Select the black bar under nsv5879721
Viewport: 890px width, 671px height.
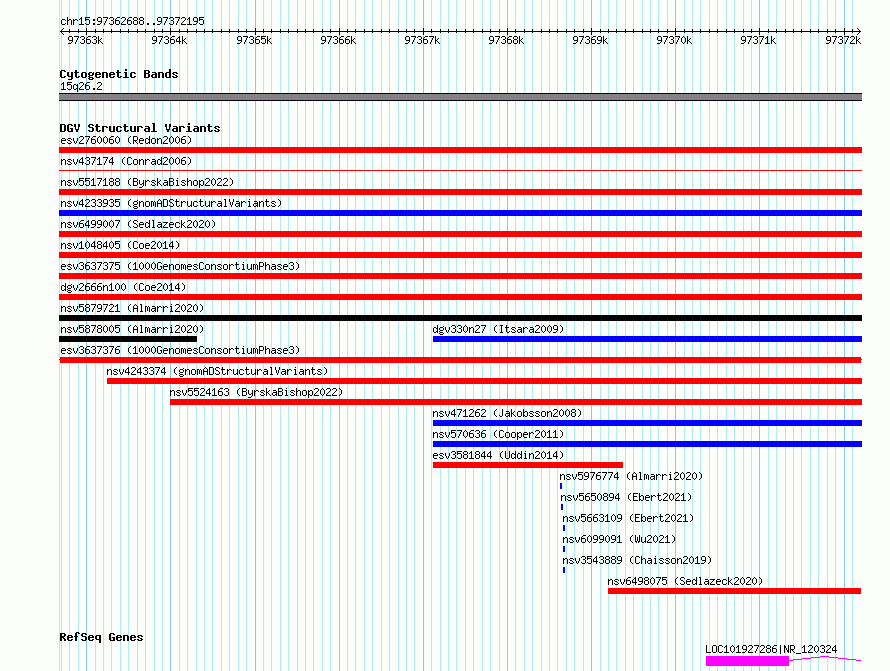(x=460, y=318)
